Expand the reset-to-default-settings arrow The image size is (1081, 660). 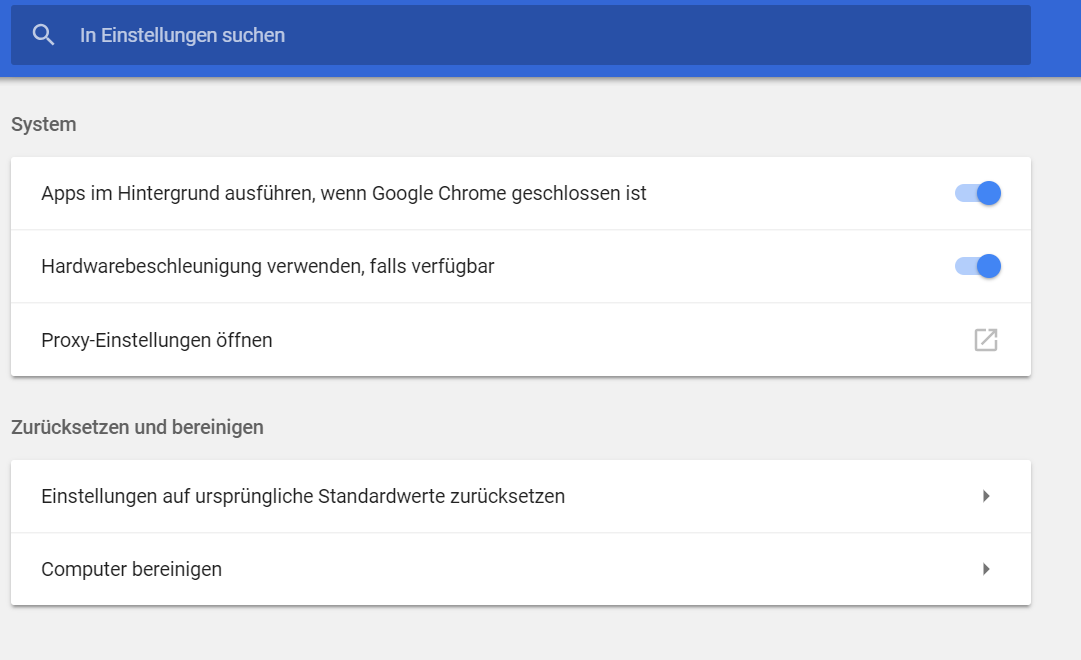(x=986, y=496)
